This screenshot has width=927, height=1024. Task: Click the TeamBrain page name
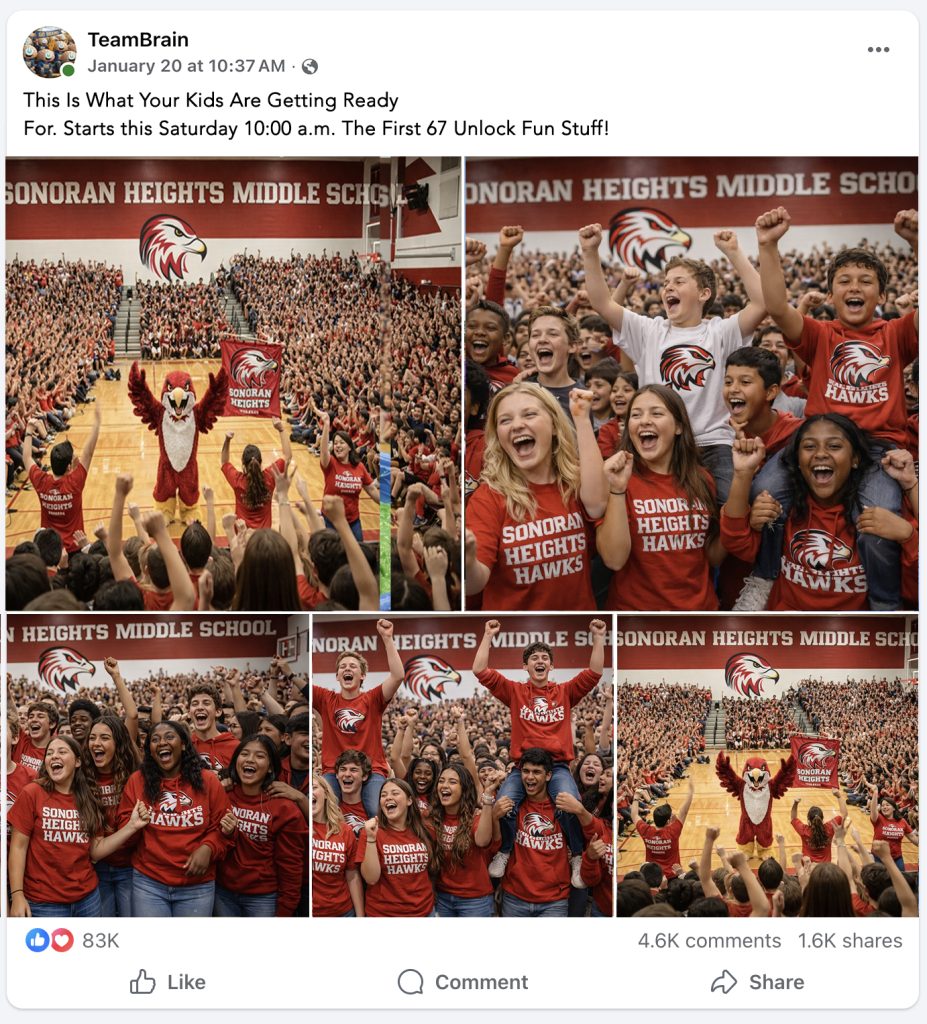tap(138, 40)
